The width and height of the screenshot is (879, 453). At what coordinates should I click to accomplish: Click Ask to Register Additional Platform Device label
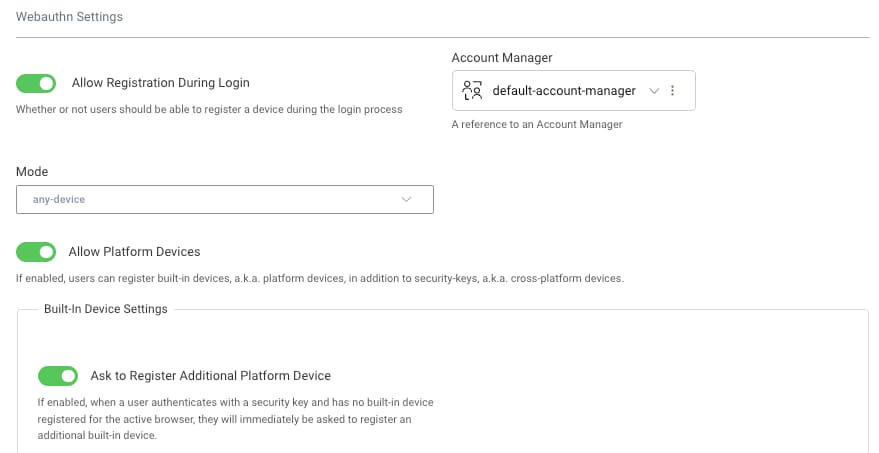coord(211,376)
